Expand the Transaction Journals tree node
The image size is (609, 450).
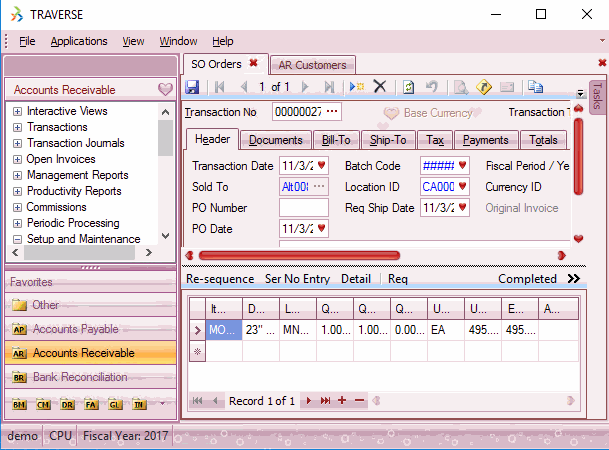point(17,143)
